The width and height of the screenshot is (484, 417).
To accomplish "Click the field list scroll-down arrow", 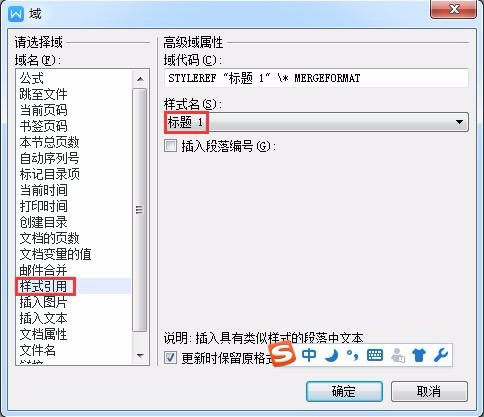I will pos(140,356).
